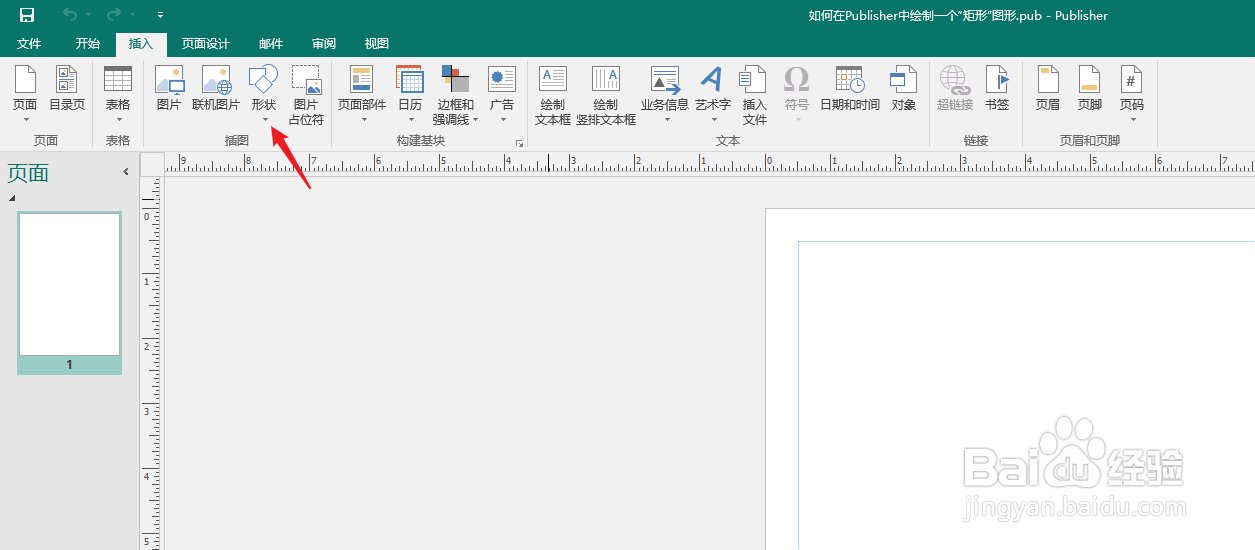Select the 插入 ribbon tab
The width and height of the screenshot is (1255, 550).
[x=141, y=44]
